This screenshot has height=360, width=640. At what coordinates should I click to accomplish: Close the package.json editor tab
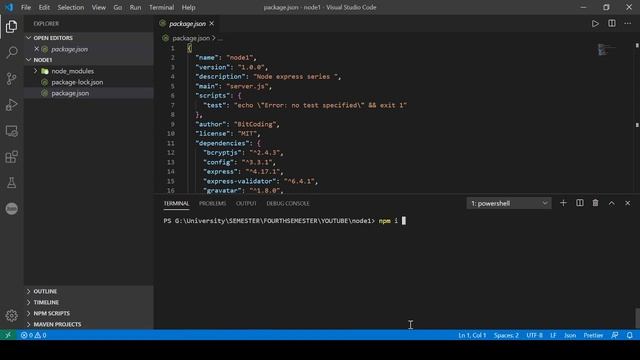pos(211,24)
